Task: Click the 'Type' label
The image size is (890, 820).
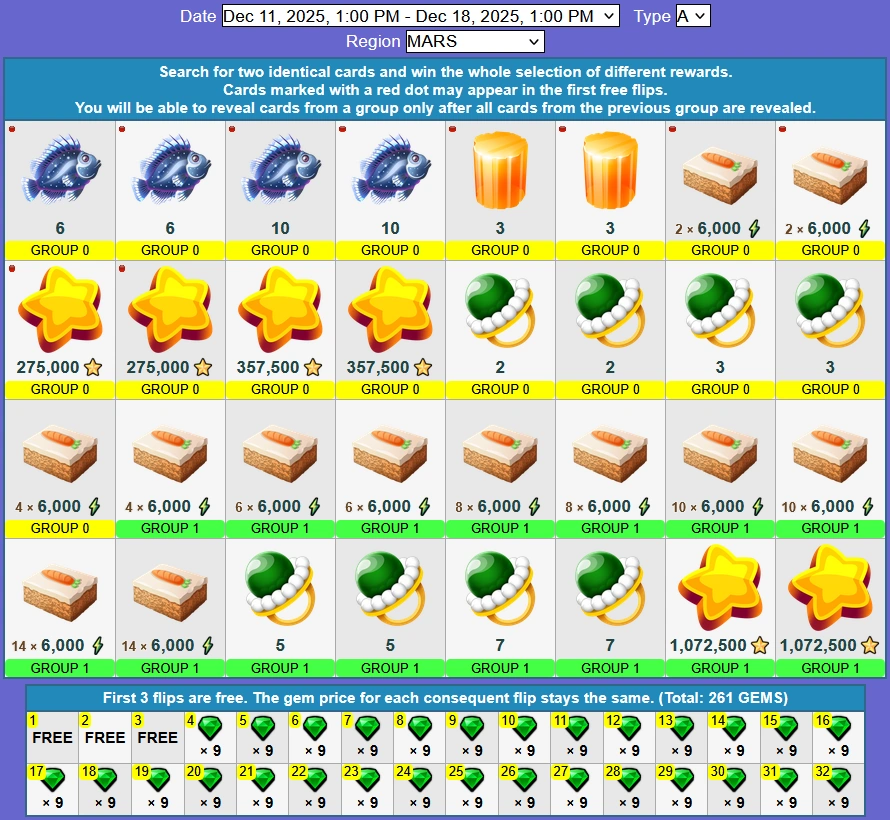Action: (x=652, y=16)
